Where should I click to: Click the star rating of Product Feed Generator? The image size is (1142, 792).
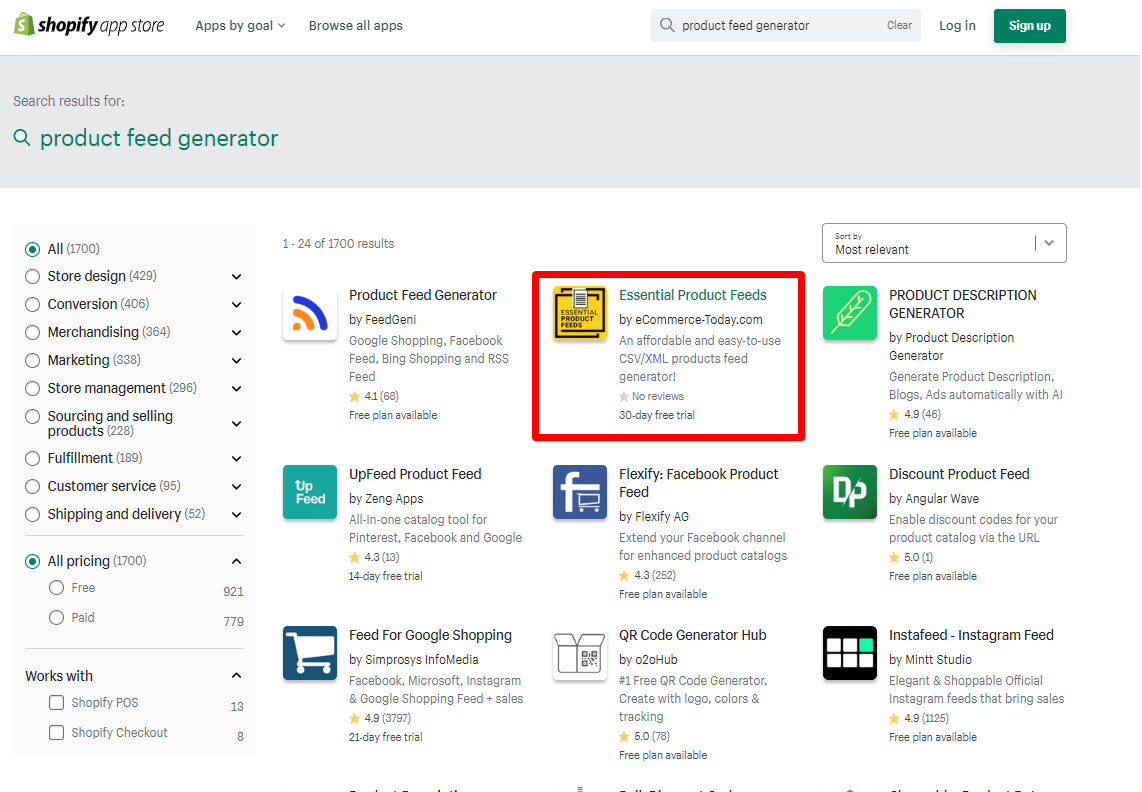[x=374, y=396]
